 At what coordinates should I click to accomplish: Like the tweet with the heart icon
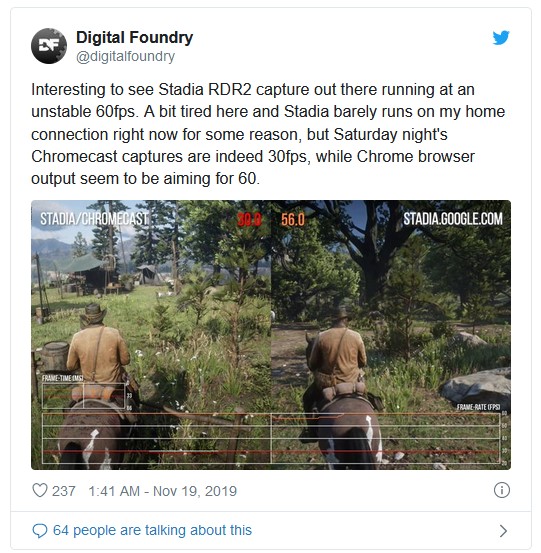click(x=39, y=490)
